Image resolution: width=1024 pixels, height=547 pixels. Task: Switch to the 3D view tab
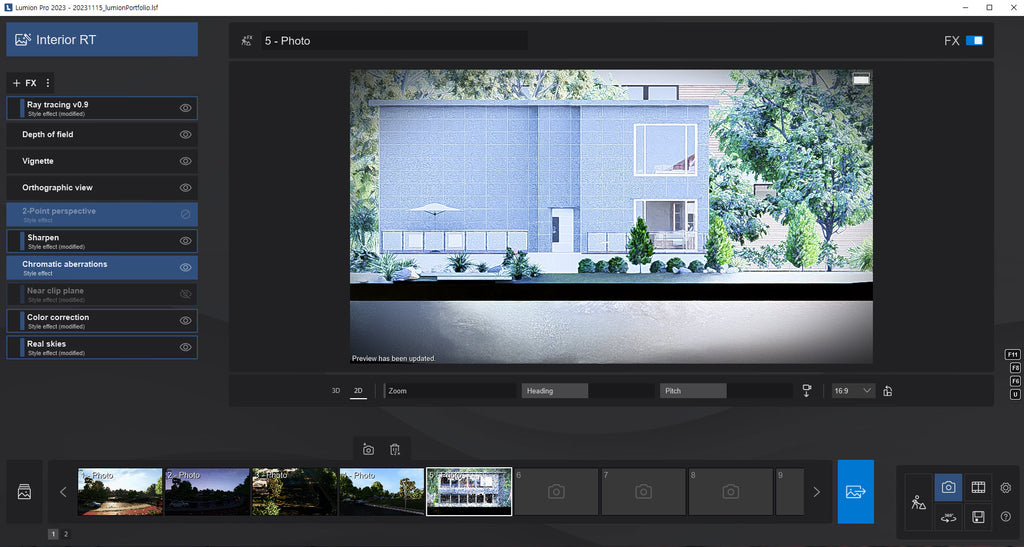336,391
